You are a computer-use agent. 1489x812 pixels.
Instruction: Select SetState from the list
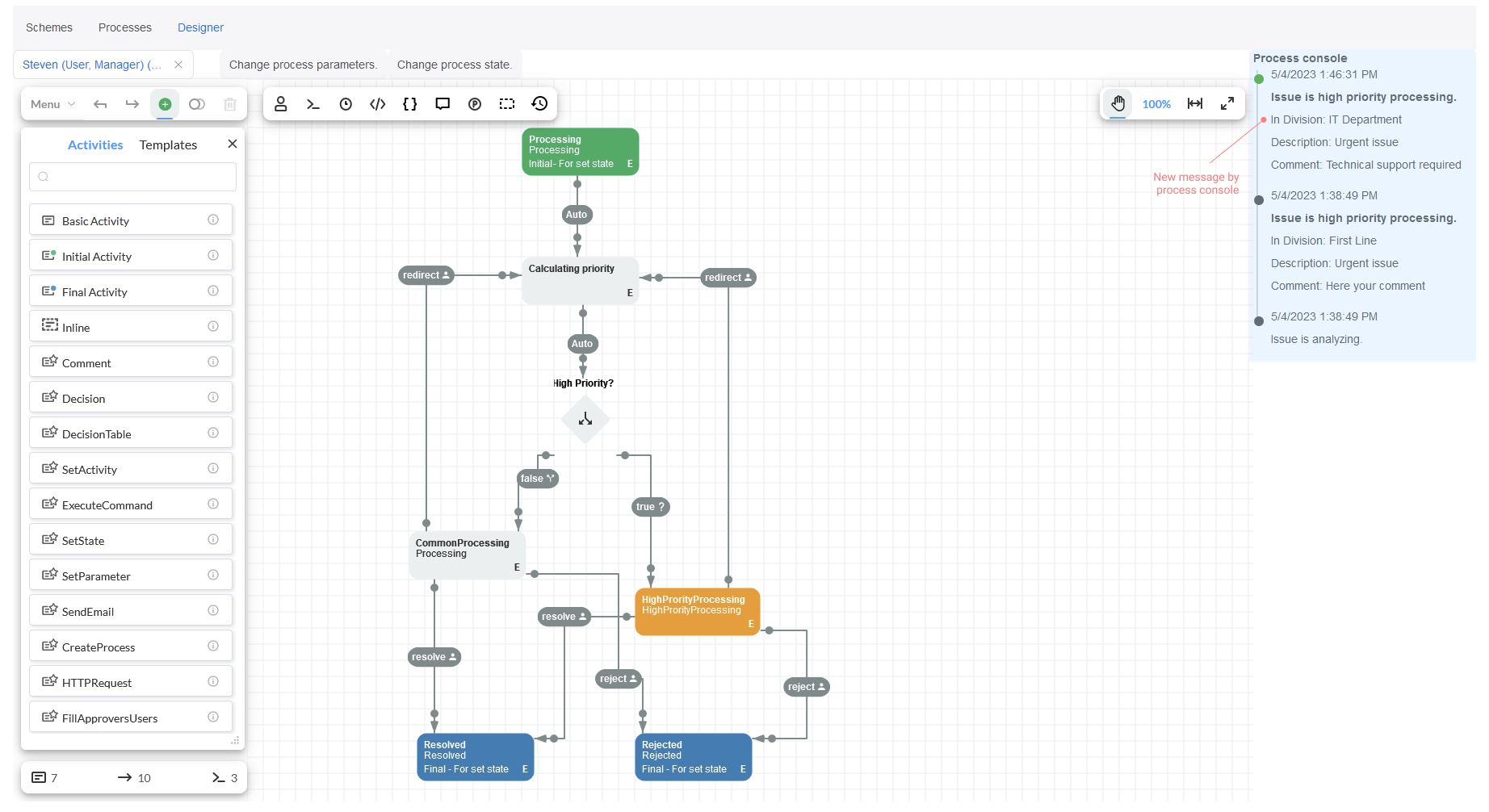(x=131, y=540)
